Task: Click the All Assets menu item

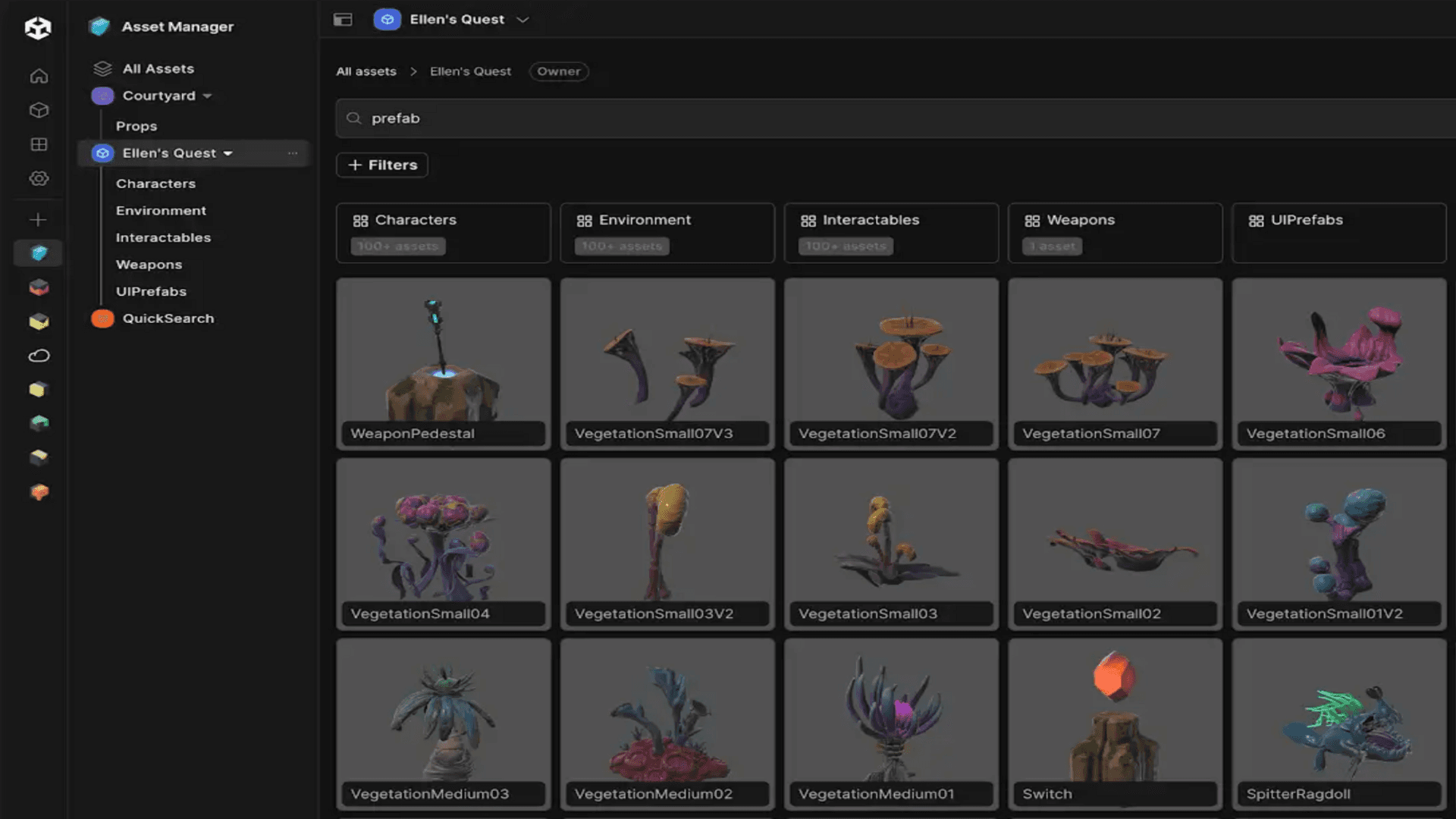Action: pos(158,68)
